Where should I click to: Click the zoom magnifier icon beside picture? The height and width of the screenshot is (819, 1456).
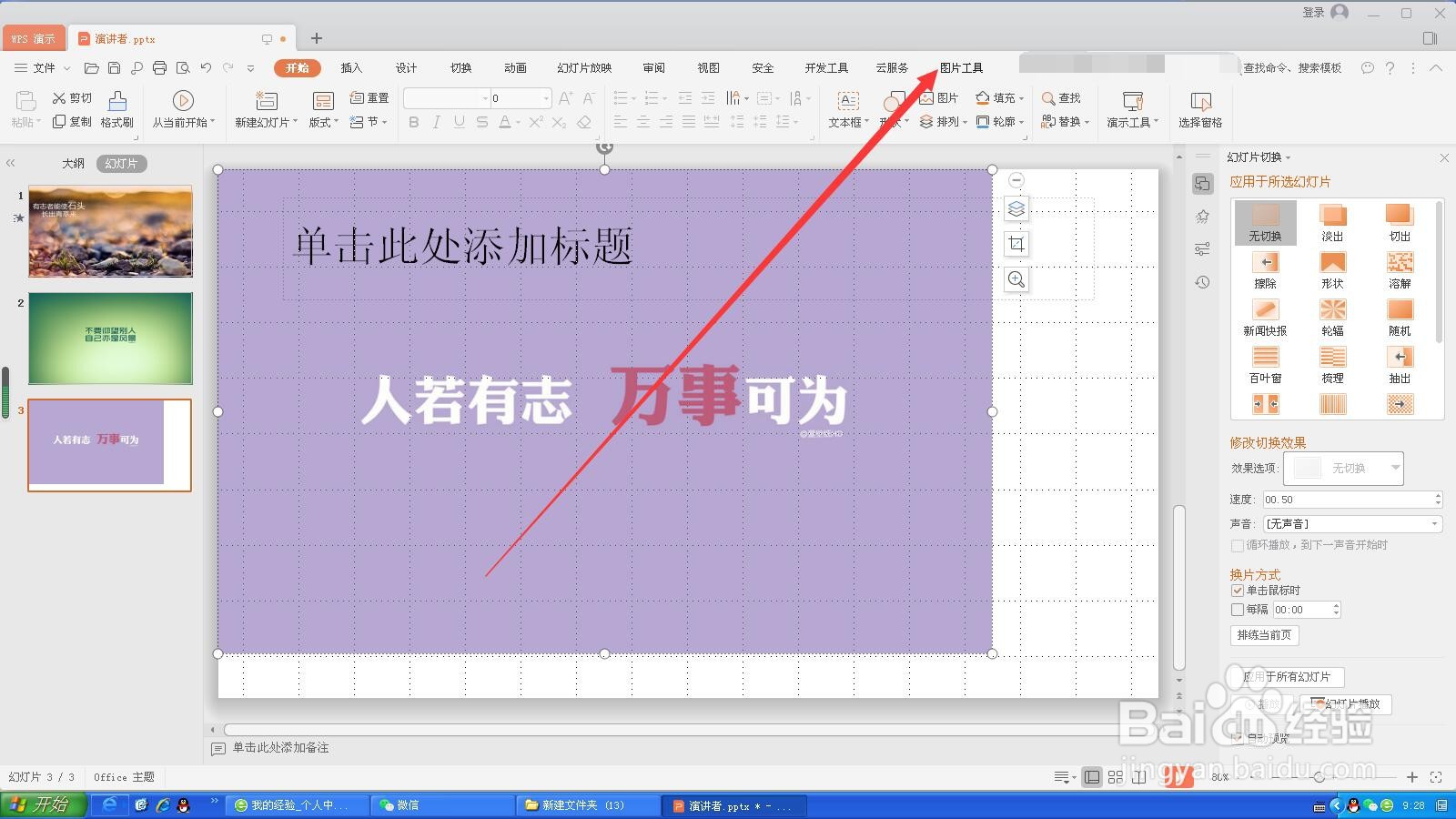click(x=1016, y=279)
